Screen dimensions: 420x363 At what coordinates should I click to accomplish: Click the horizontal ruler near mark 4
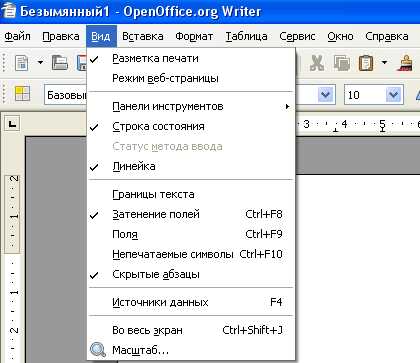click(x=344, y=124)
